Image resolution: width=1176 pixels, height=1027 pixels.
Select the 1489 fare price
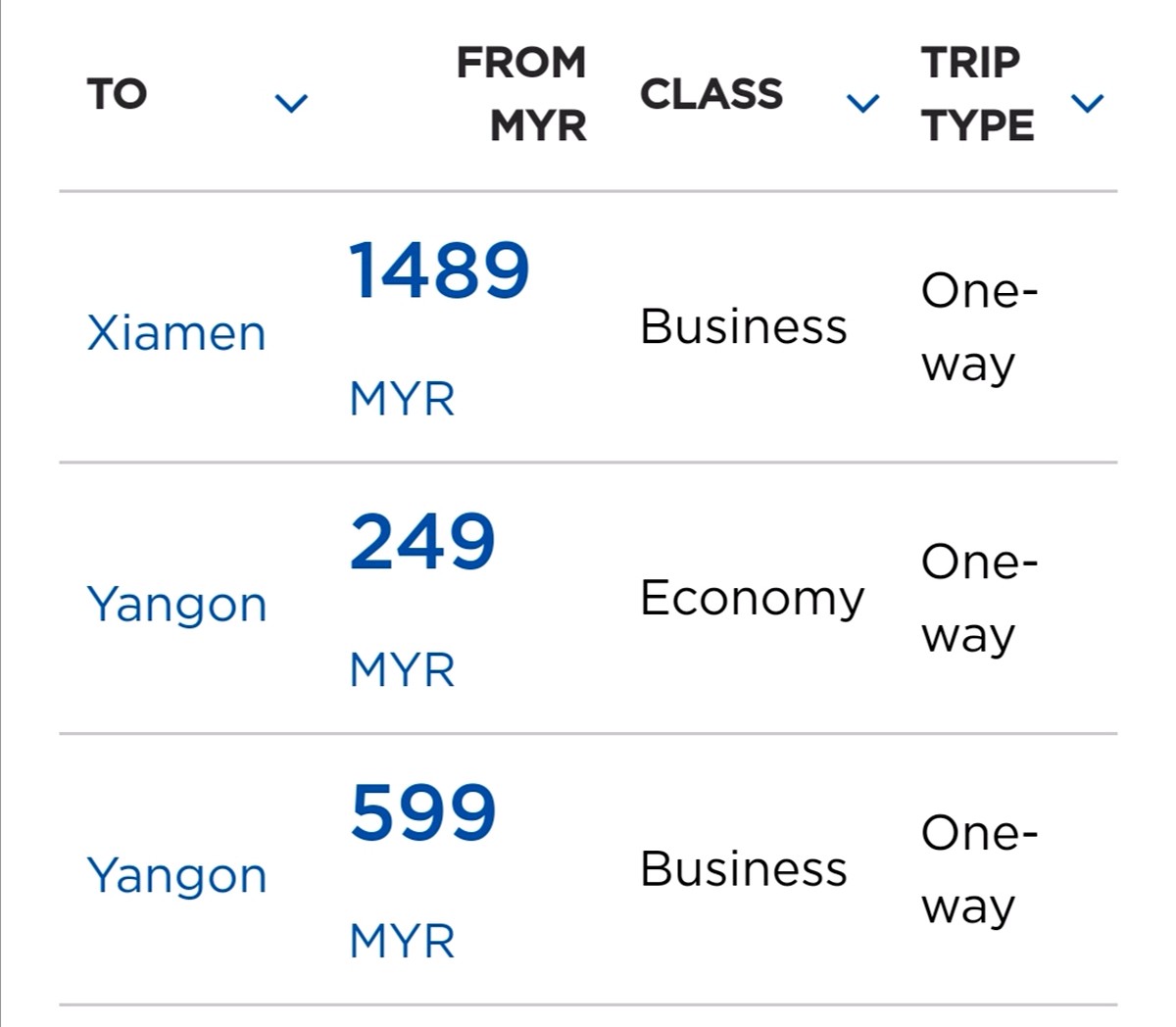(x=439, y=270)
